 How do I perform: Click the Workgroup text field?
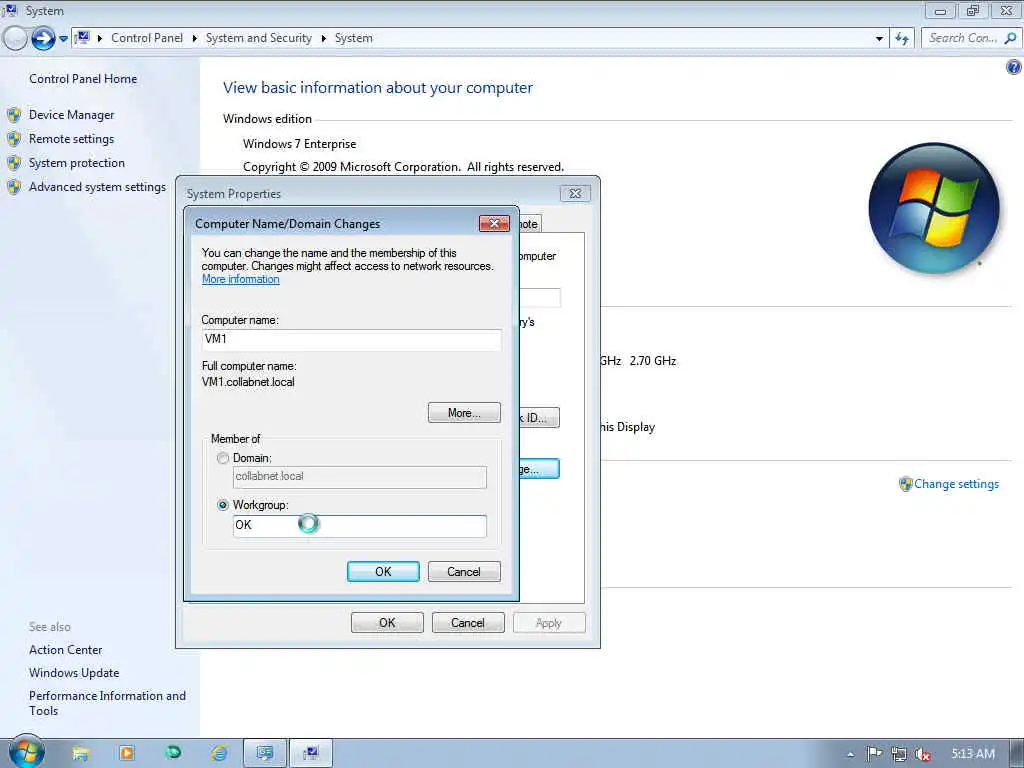(x=359, y=526)
